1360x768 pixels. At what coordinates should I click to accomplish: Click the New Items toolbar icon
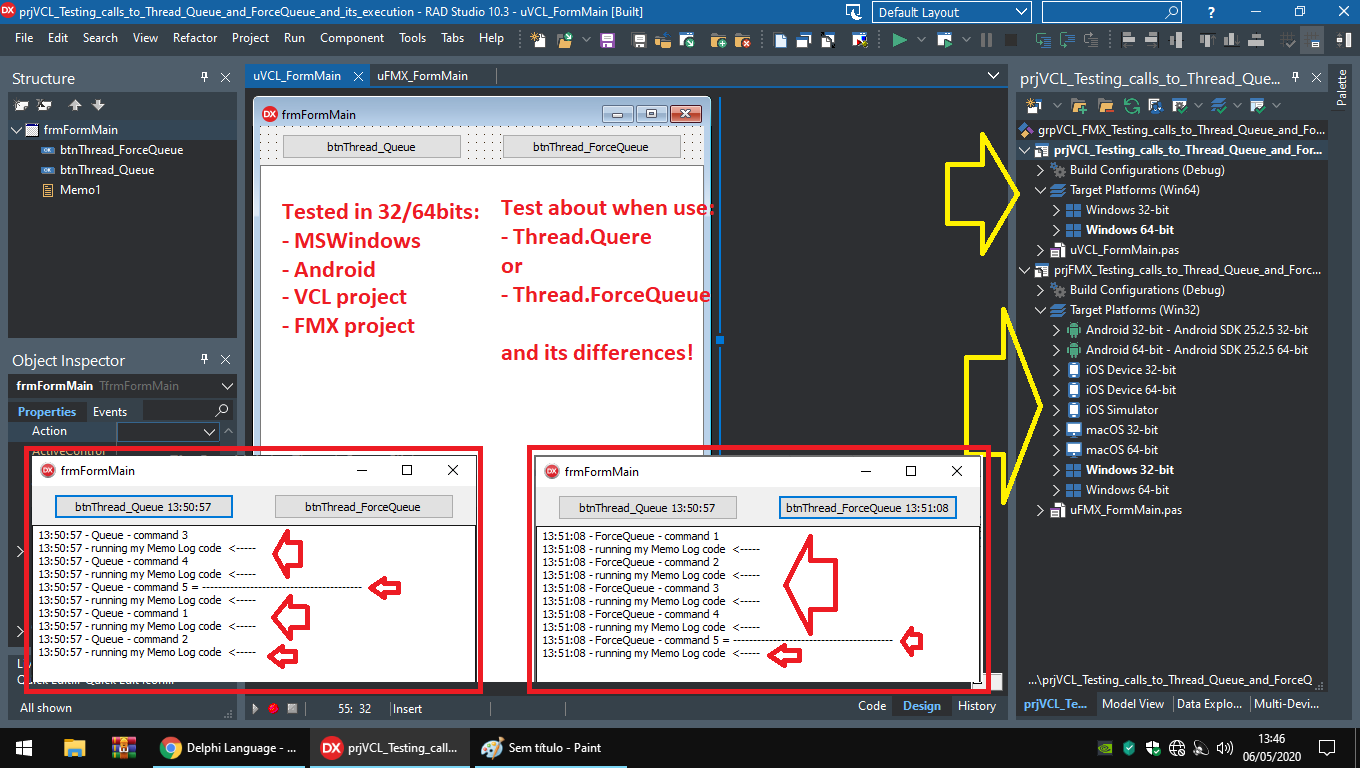tap(538, 40)
